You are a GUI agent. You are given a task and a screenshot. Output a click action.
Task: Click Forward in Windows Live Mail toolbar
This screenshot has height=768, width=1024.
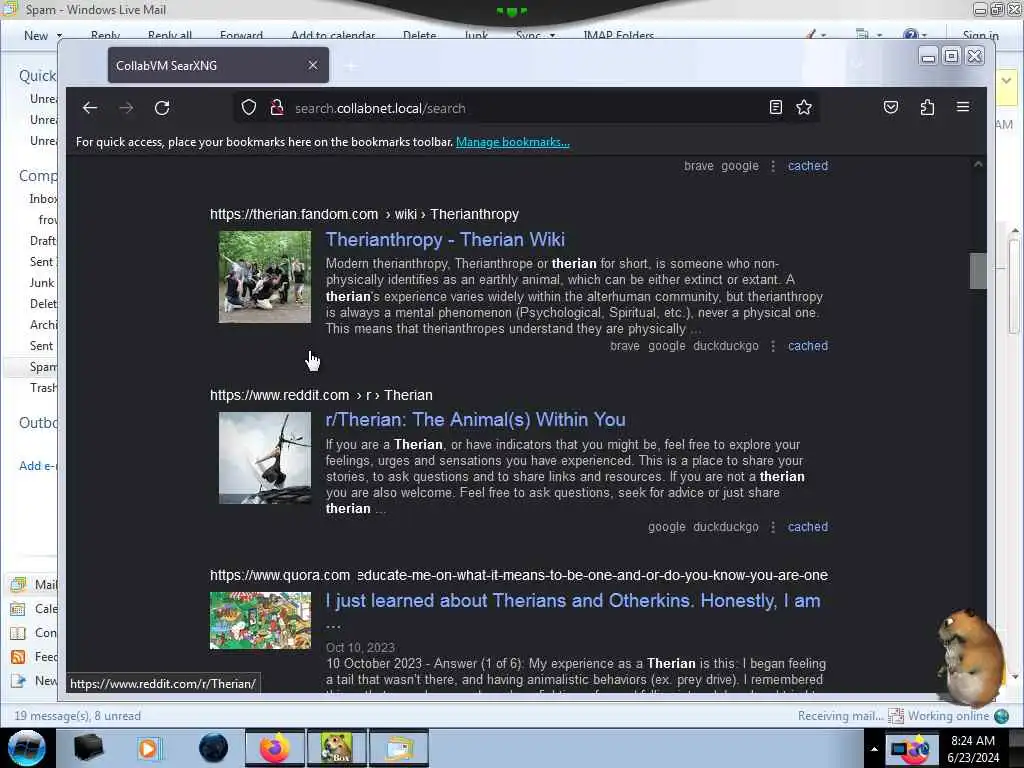[241, 35]
